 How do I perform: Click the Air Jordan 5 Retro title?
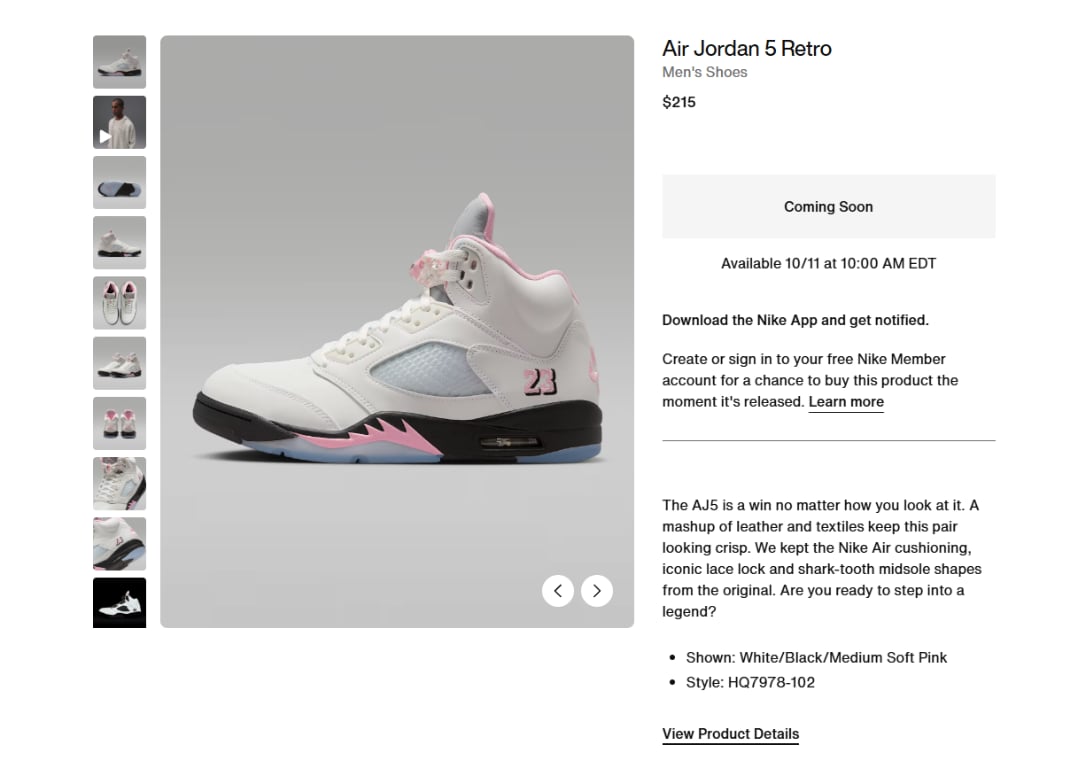747,48
